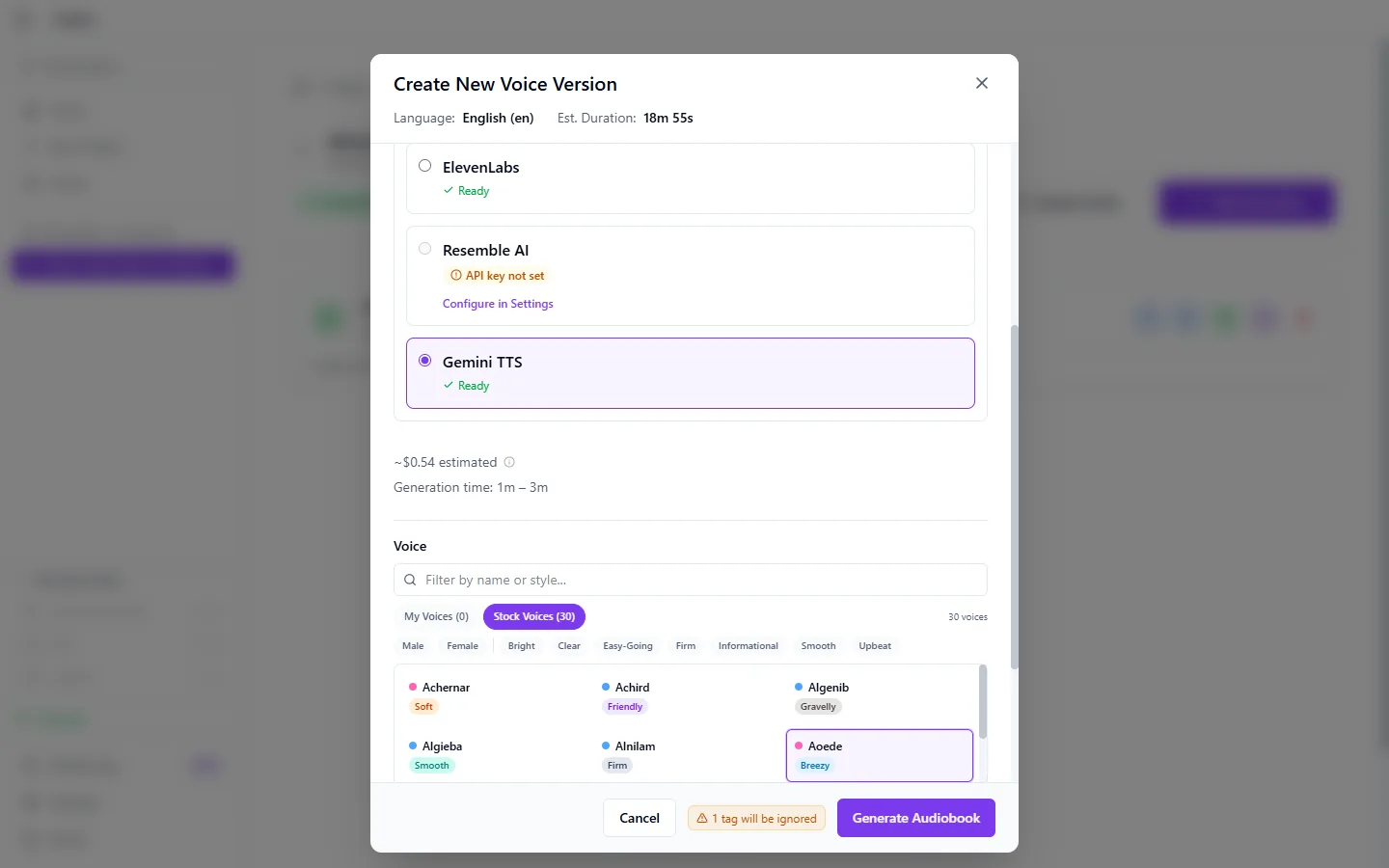
Task: Select the ElevenLabs provider radio button
Action: point(424,166)
